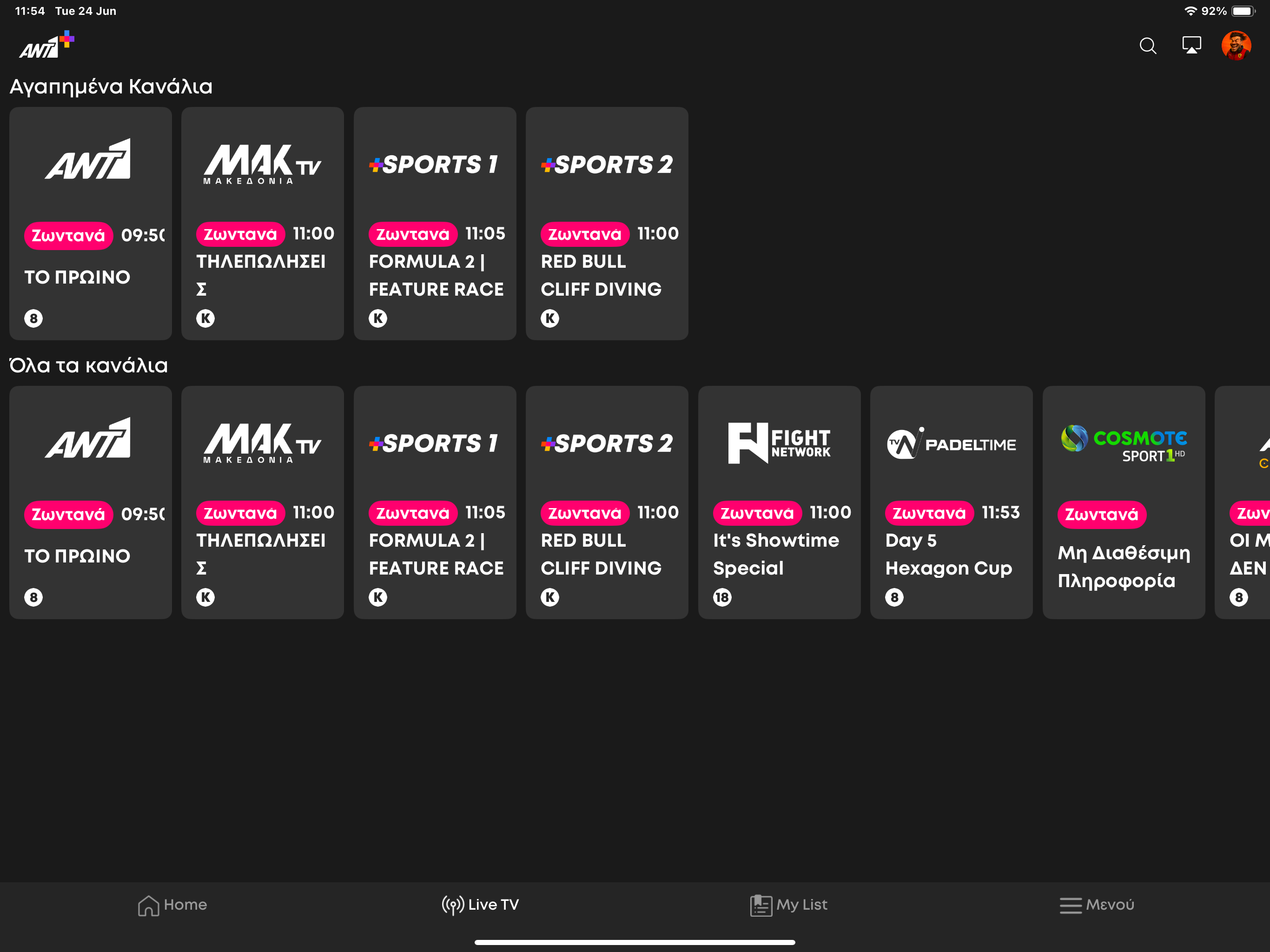Tap K rating badge on favorites Sports 2 card
The image size is (1270, 952).
tap(550, 318)
